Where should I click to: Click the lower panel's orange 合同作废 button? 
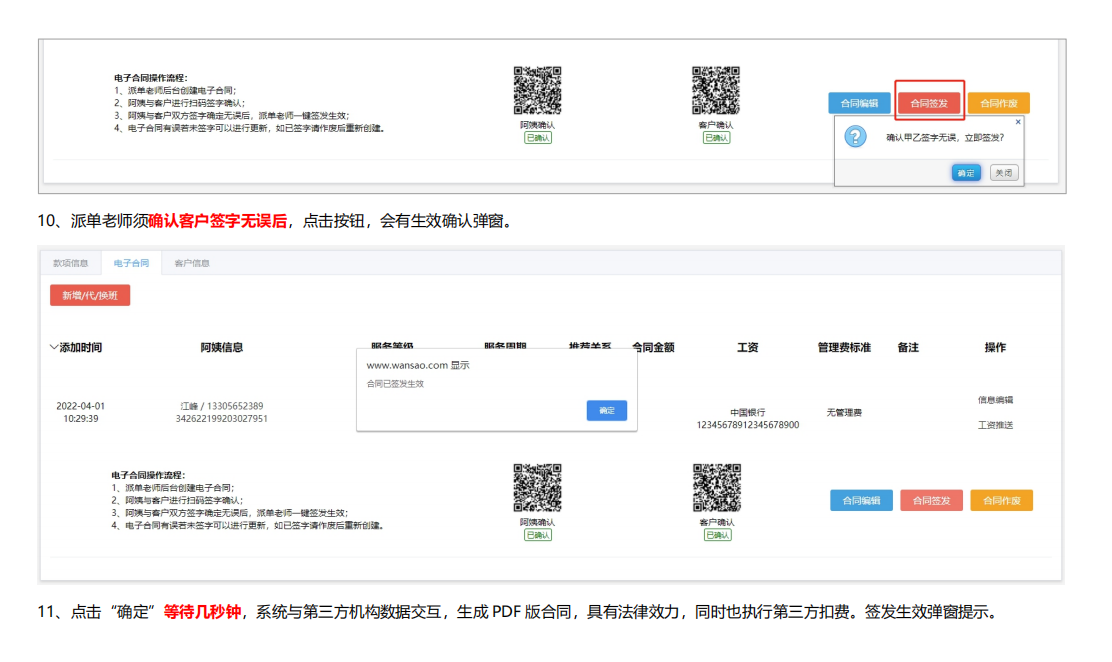click(1001, 500)
